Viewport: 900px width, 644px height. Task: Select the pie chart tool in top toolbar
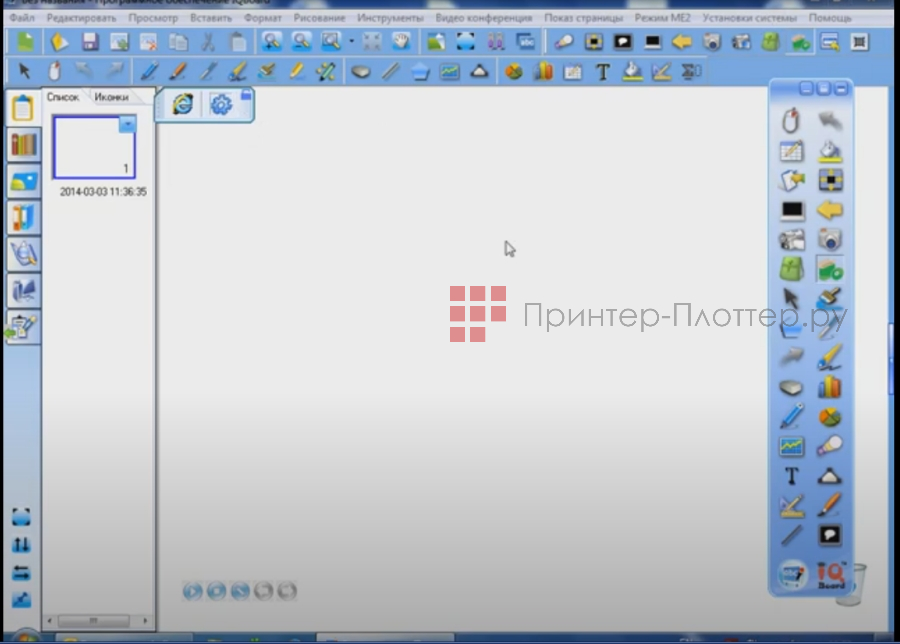(514, 72)
